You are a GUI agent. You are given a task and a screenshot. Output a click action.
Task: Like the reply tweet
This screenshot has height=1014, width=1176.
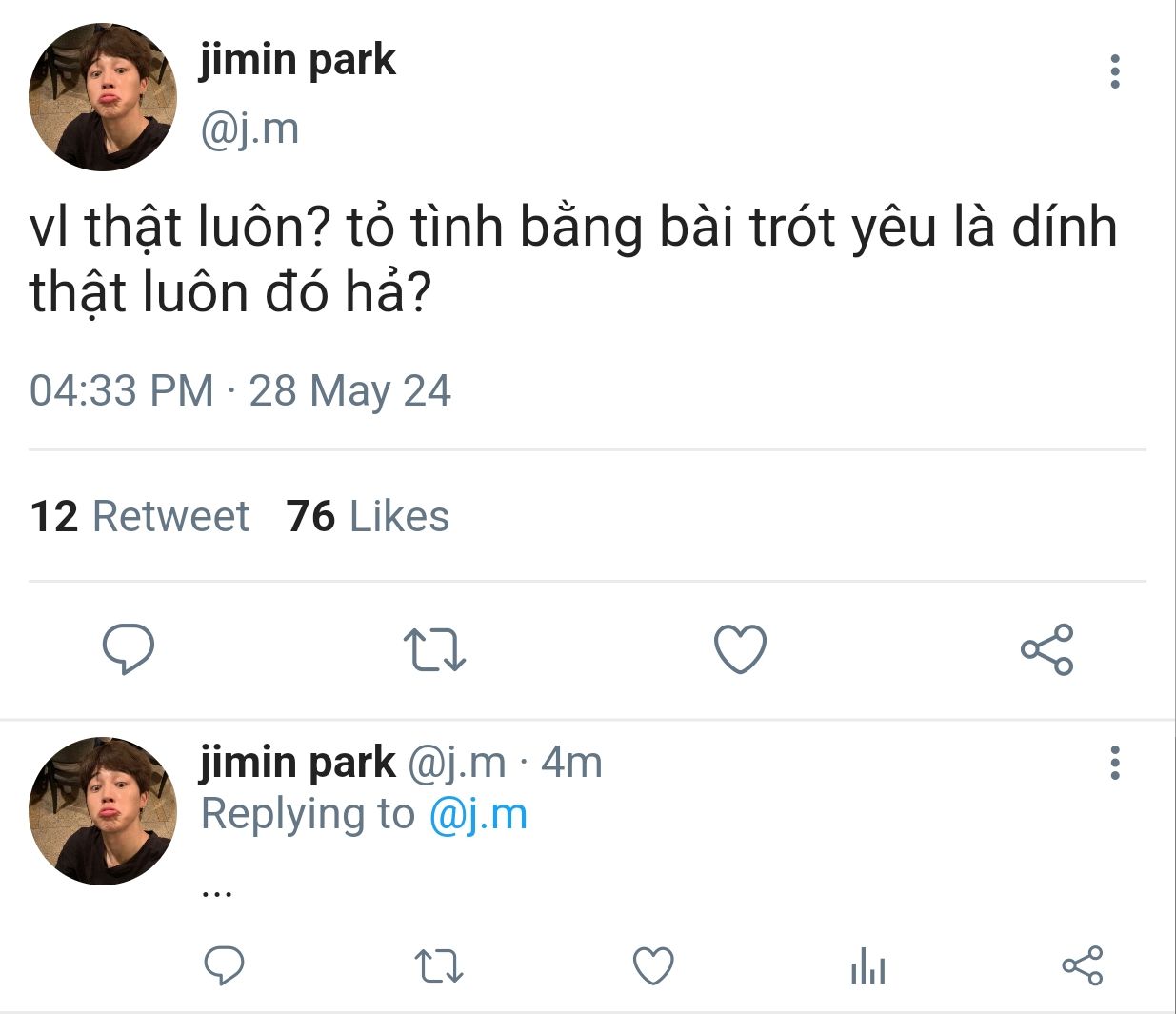point(653,966)
